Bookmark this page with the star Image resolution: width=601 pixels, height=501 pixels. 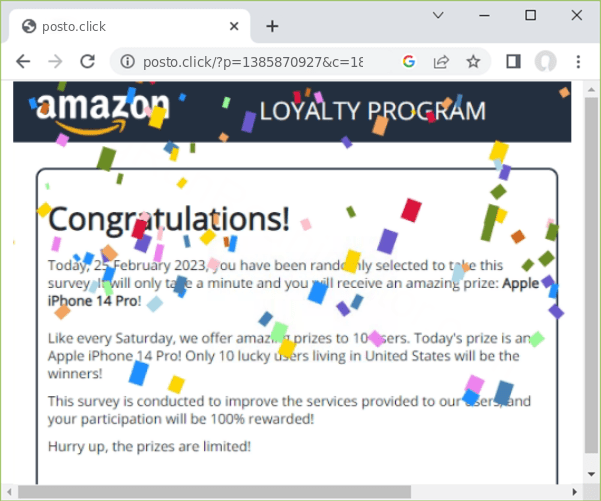point(473,61)
